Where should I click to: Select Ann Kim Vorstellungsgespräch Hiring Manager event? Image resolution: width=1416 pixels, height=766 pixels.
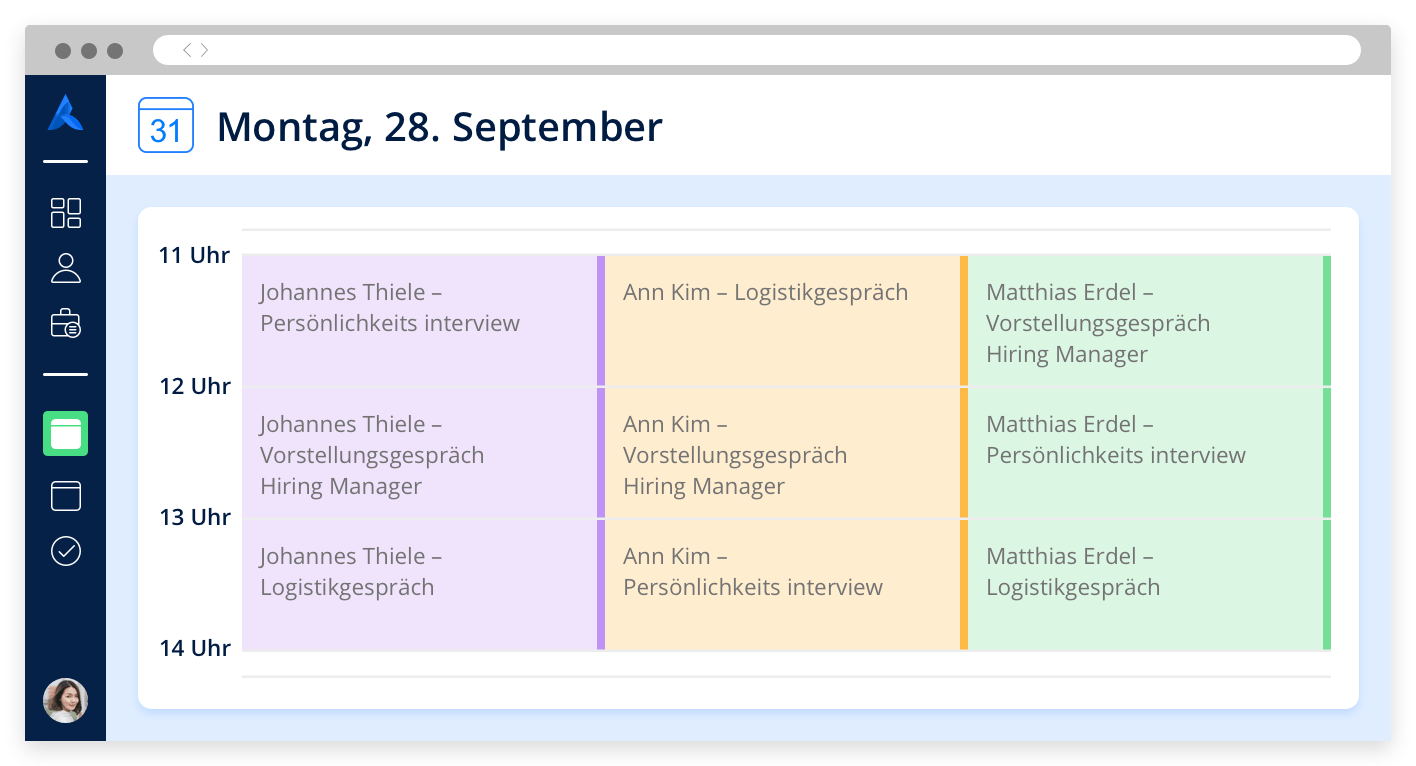[x=786, y=453]
